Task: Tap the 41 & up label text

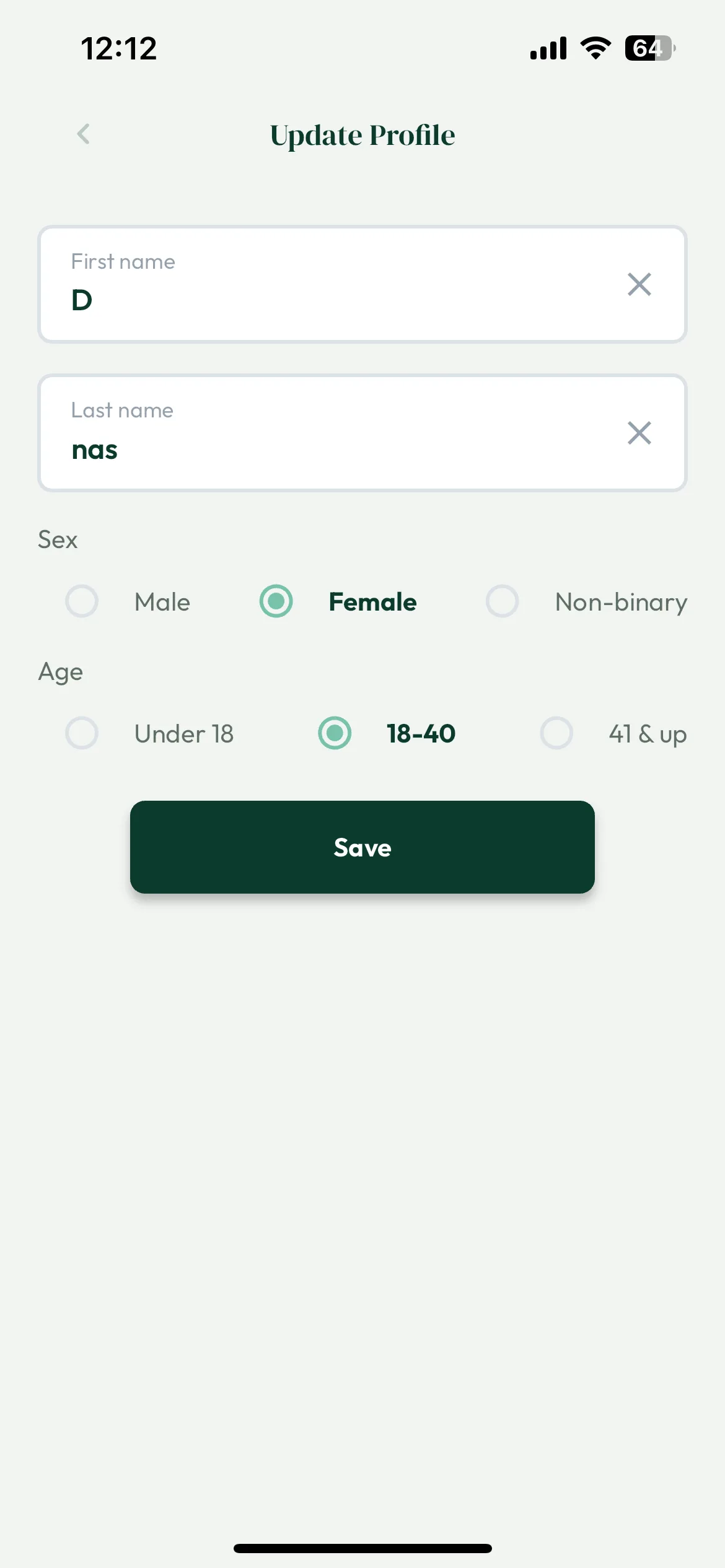Action: point(648,734)
